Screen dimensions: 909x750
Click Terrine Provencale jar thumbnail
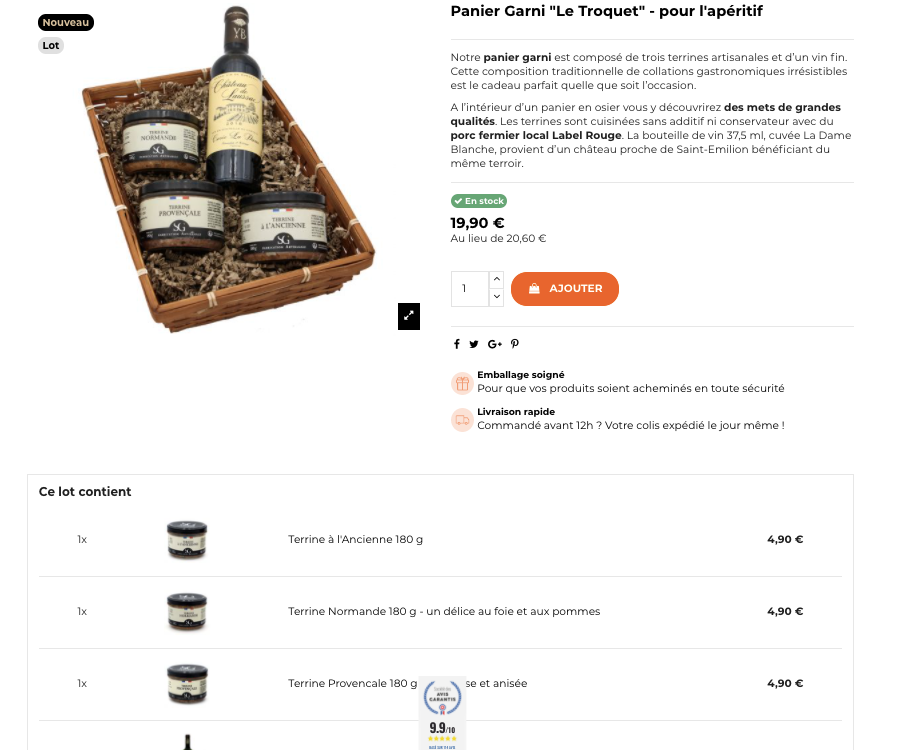click(187, 683)
